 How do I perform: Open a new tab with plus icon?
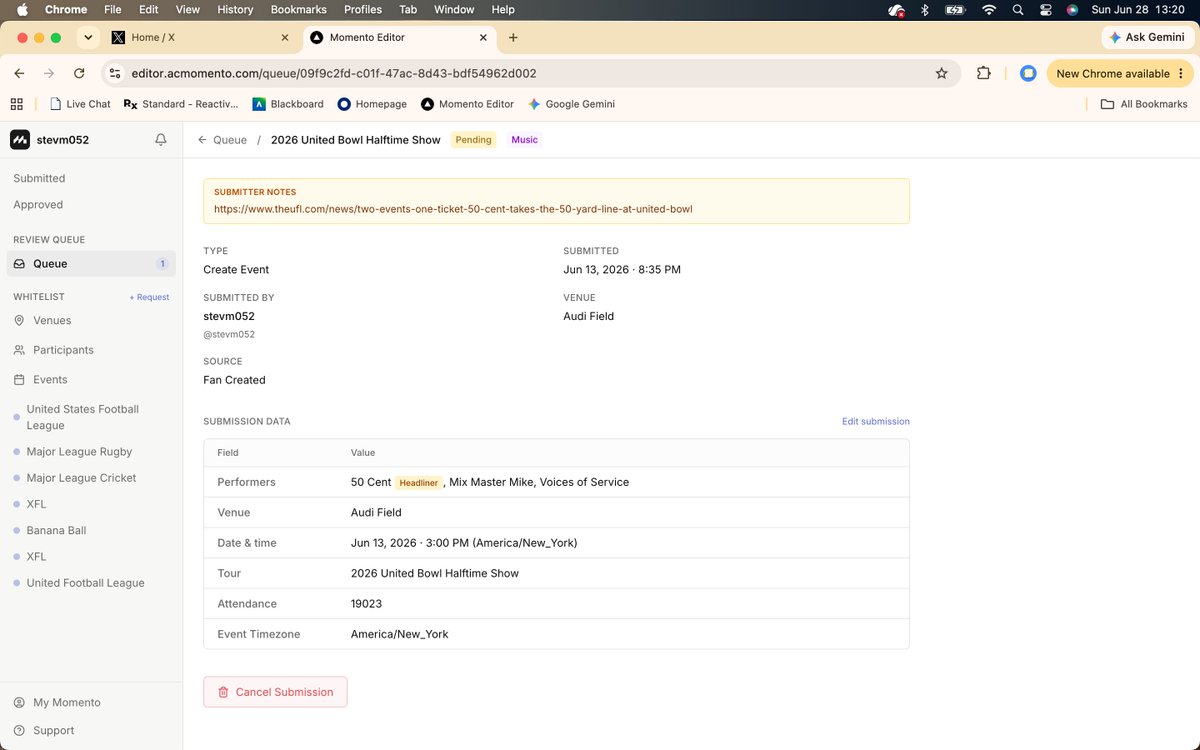513,38
